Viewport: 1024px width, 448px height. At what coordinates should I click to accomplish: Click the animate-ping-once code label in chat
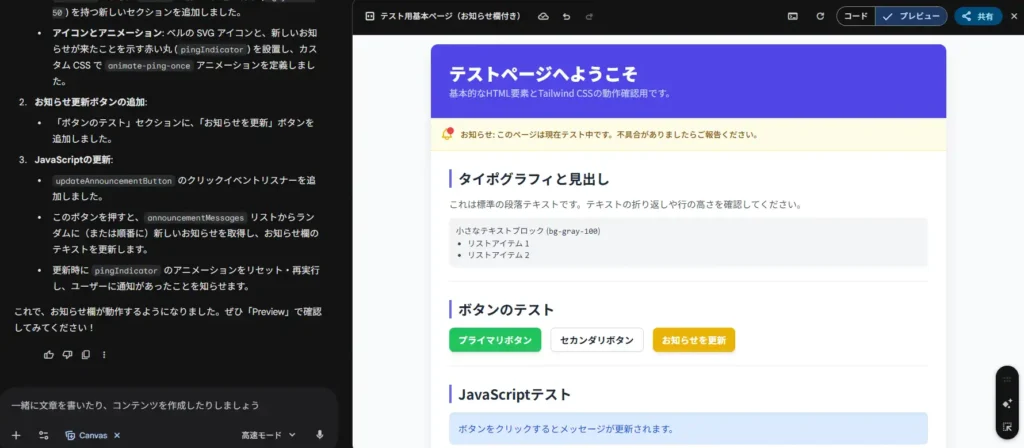click(149, 65)
